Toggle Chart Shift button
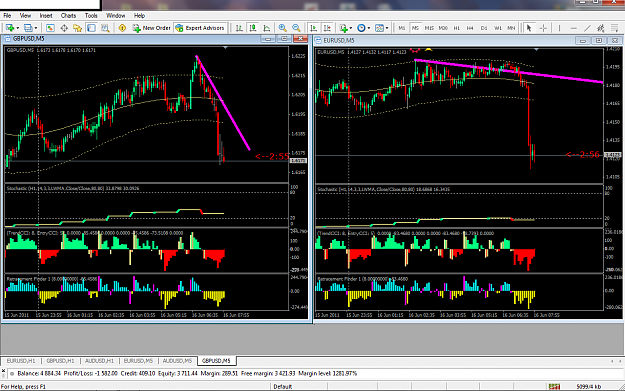Image resolution: width=625 pixels, height=391 pixels. click(x=327, y=28)
